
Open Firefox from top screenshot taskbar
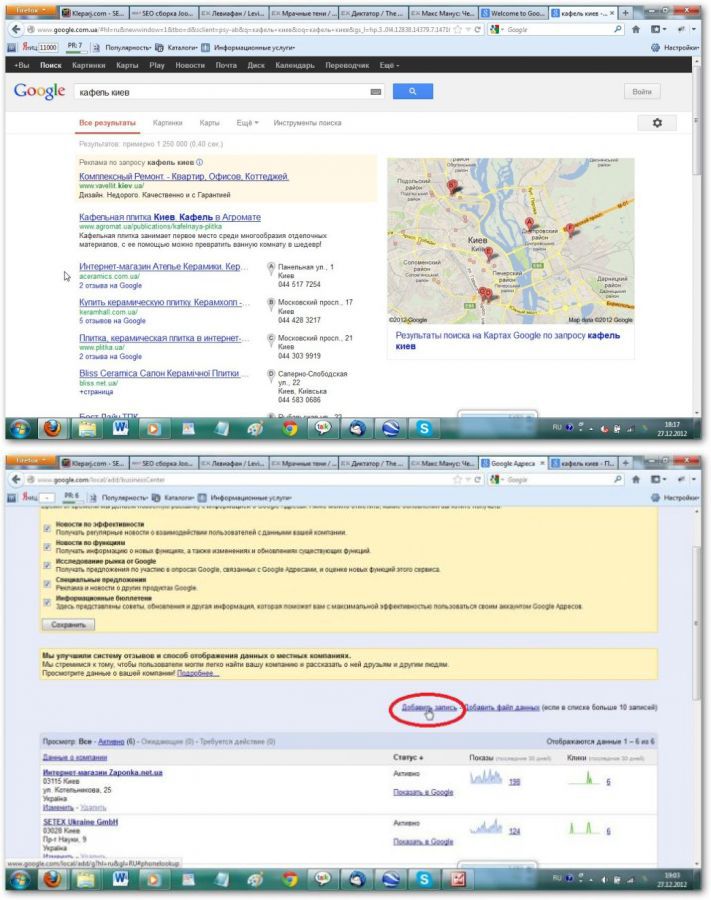(52, 428)
